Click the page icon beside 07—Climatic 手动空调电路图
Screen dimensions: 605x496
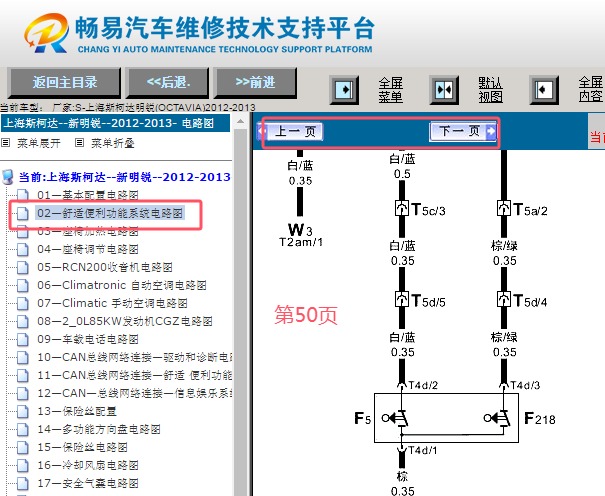(x=23, y=304)
